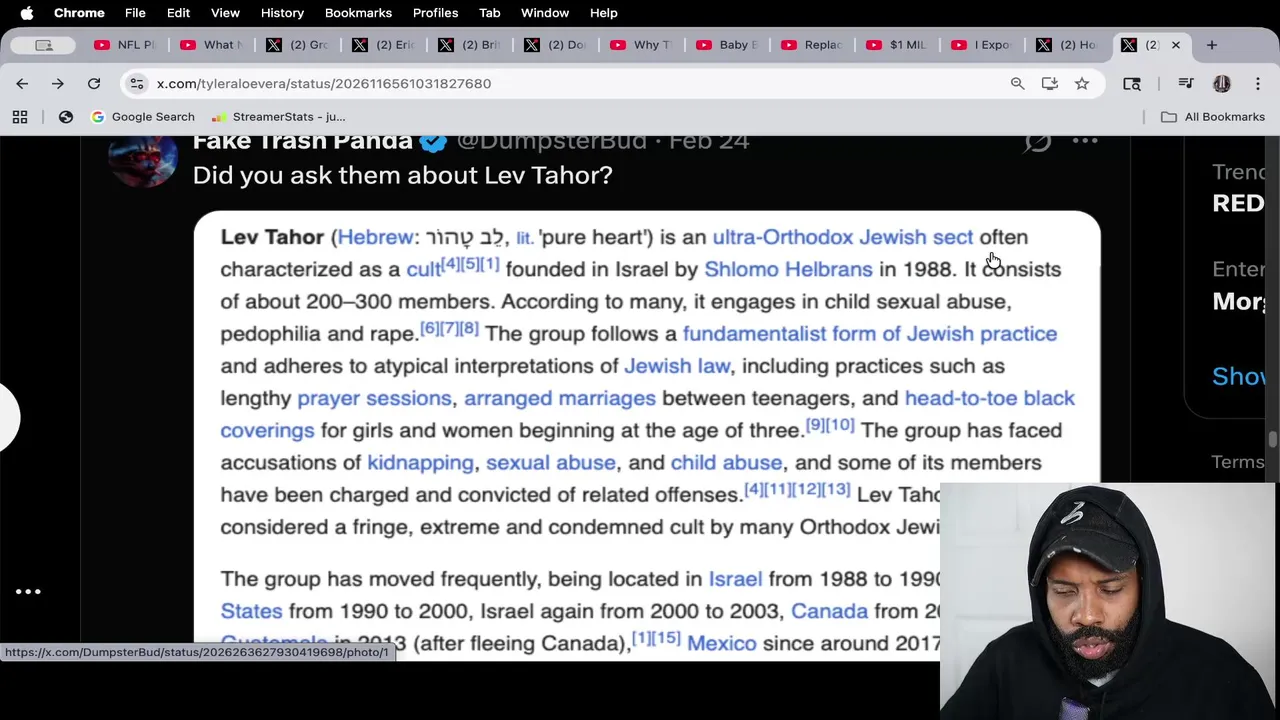The image size is (1280, 720).
Task: Switch to the '$1 MIL' YouTube tab
Action: [x=899, y=45]
